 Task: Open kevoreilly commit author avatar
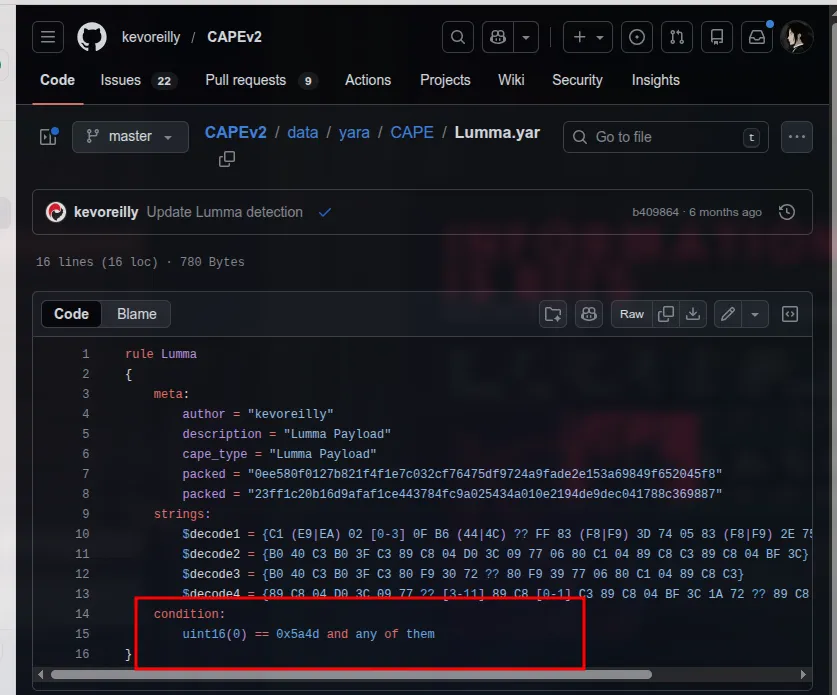[56, 212]
